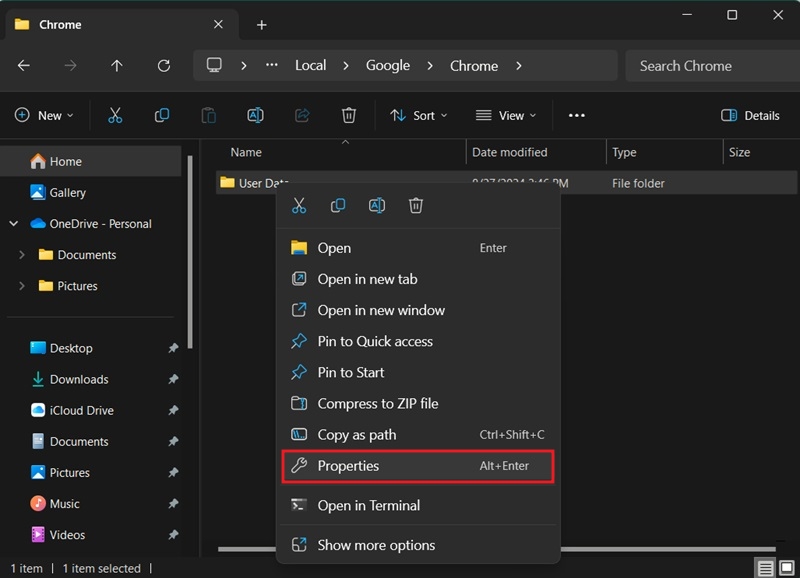Open the New item dropdown
Viewport: 800px width, 578px height.
tap(44, 115)
